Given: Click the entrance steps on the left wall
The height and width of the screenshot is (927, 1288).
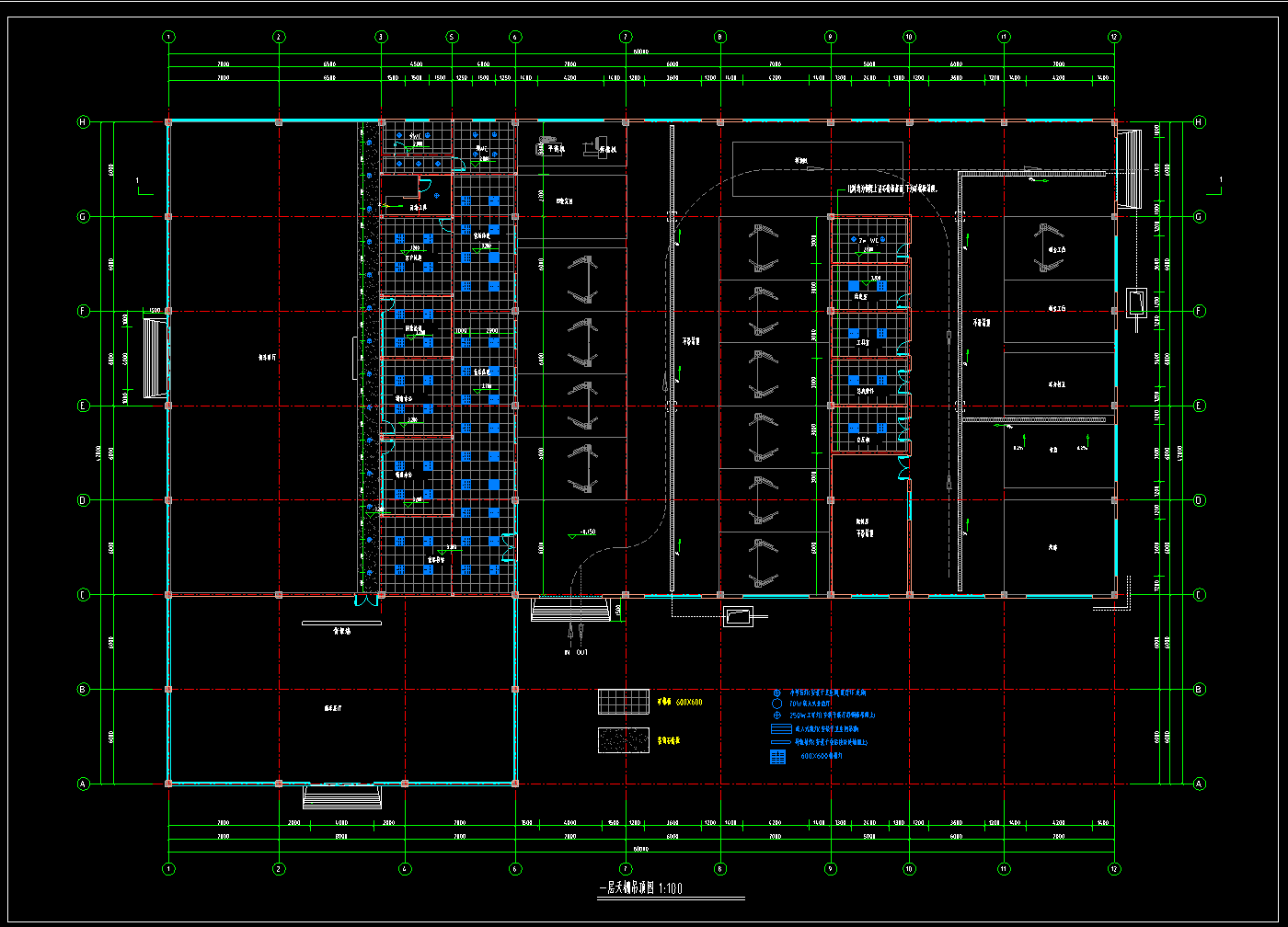Looking at the screenshot, I should point(152,358).
